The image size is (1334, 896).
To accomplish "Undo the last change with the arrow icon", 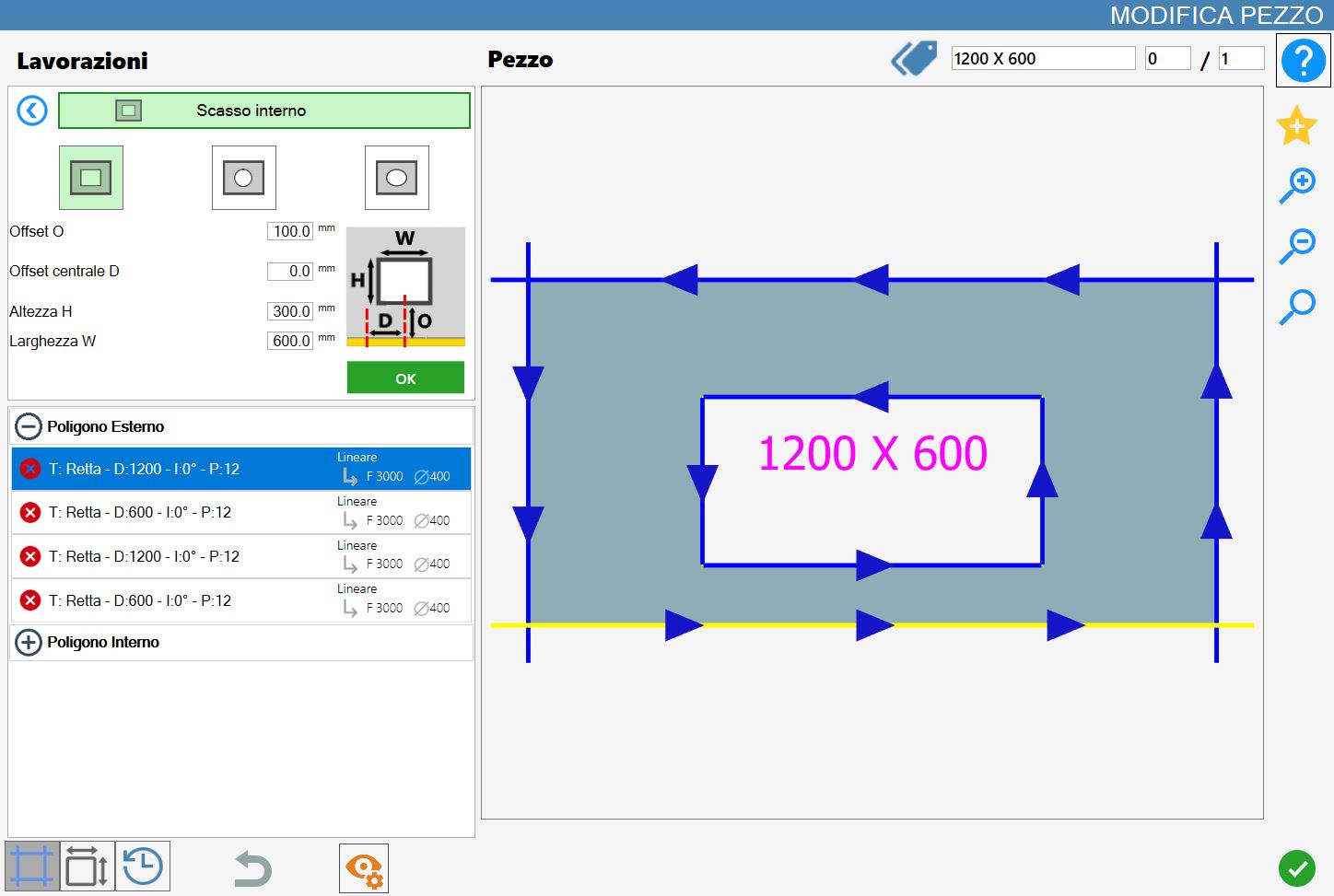I will click(252, 868).
